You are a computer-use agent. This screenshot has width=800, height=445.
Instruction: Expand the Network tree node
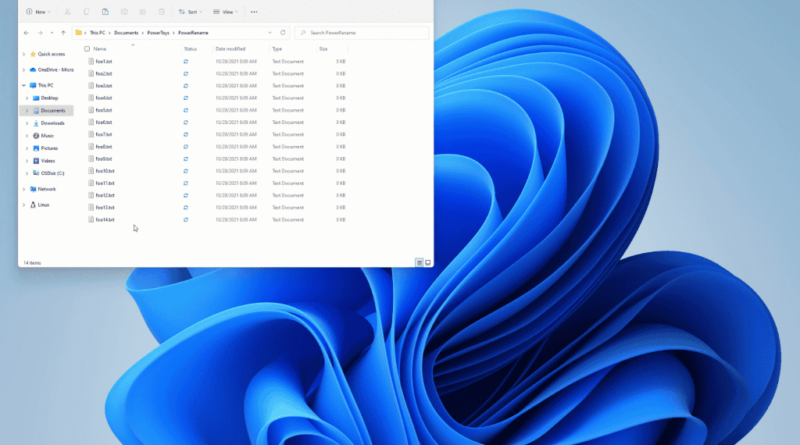pos(23,189)
